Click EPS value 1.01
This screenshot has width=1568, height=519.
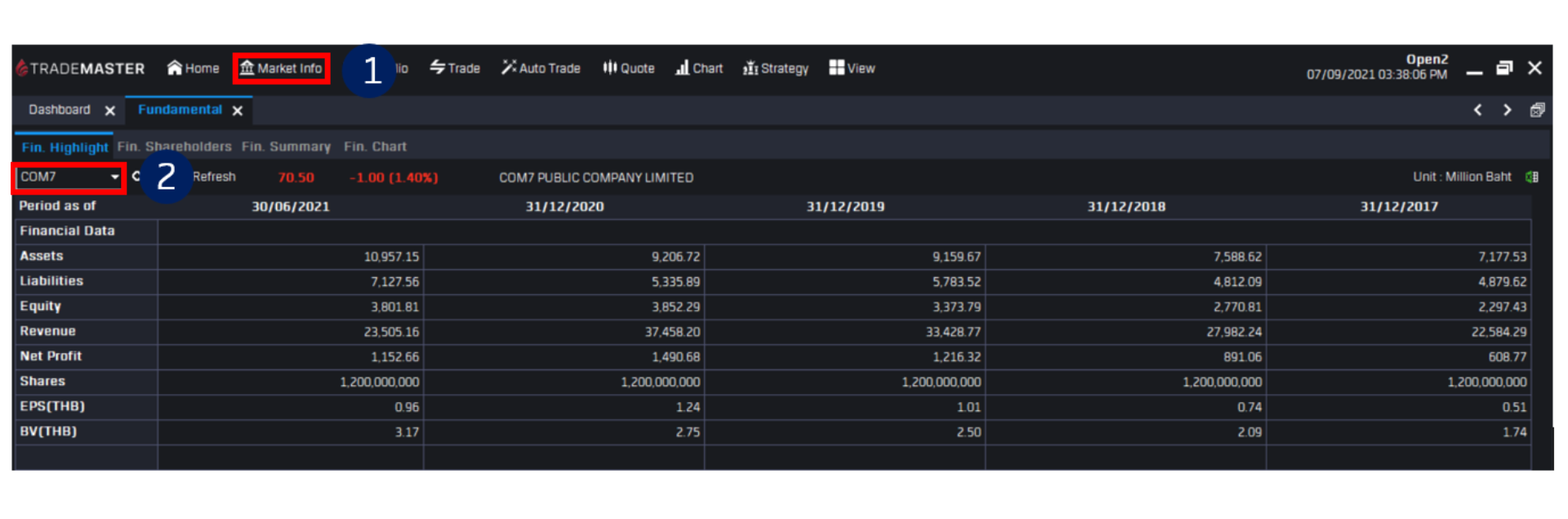pyautogui.click(x=969, y=407)
